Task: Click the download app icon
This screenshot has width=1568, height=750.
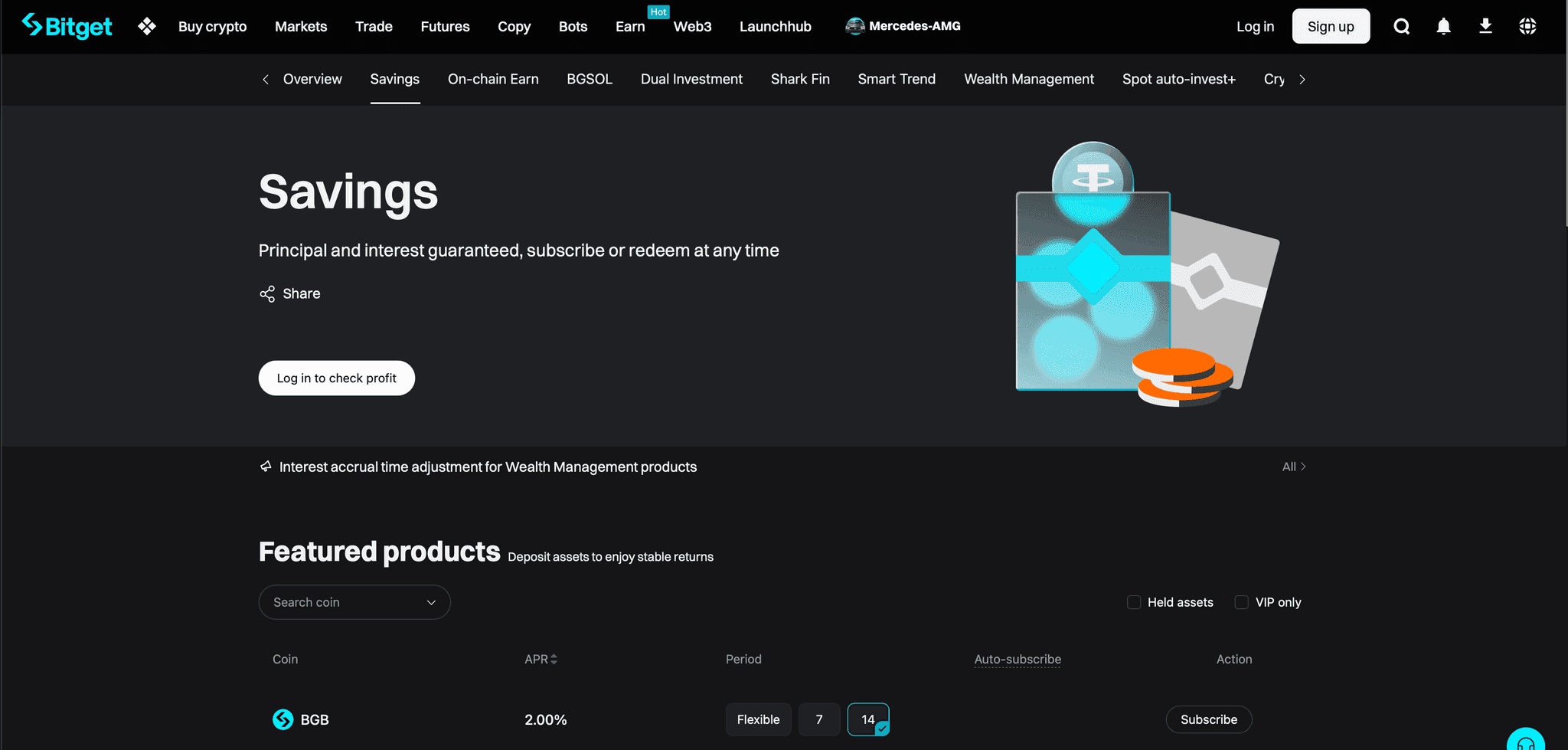Action: 1485,26
